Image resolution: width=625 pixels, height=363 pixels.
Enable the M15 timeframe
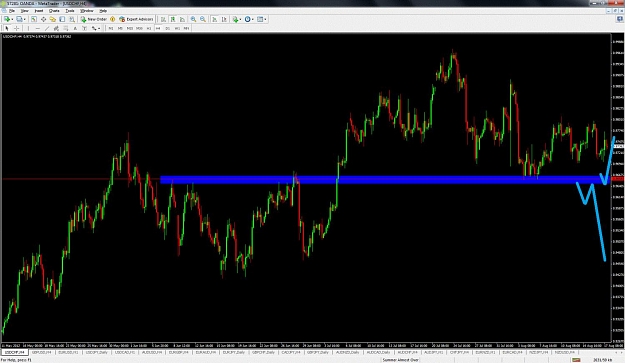(x=130, y=28)
